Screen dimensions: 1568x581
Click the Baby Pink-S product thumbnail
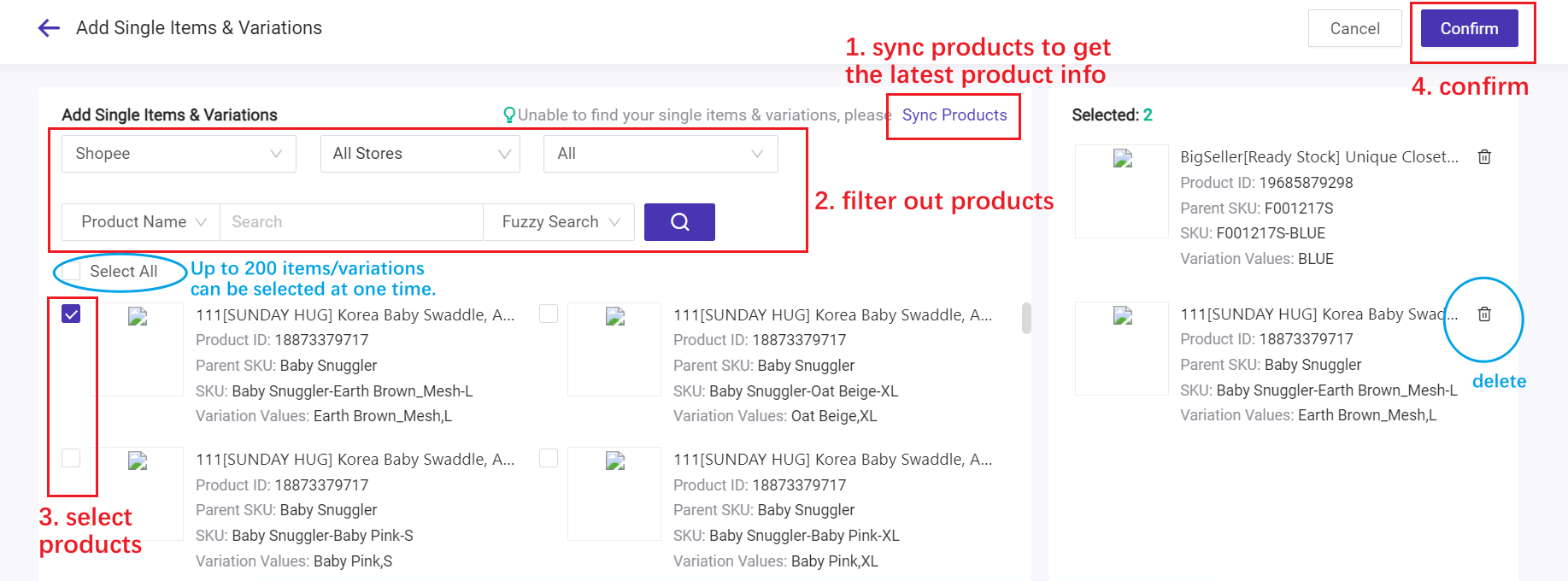(x=137, y=494)
